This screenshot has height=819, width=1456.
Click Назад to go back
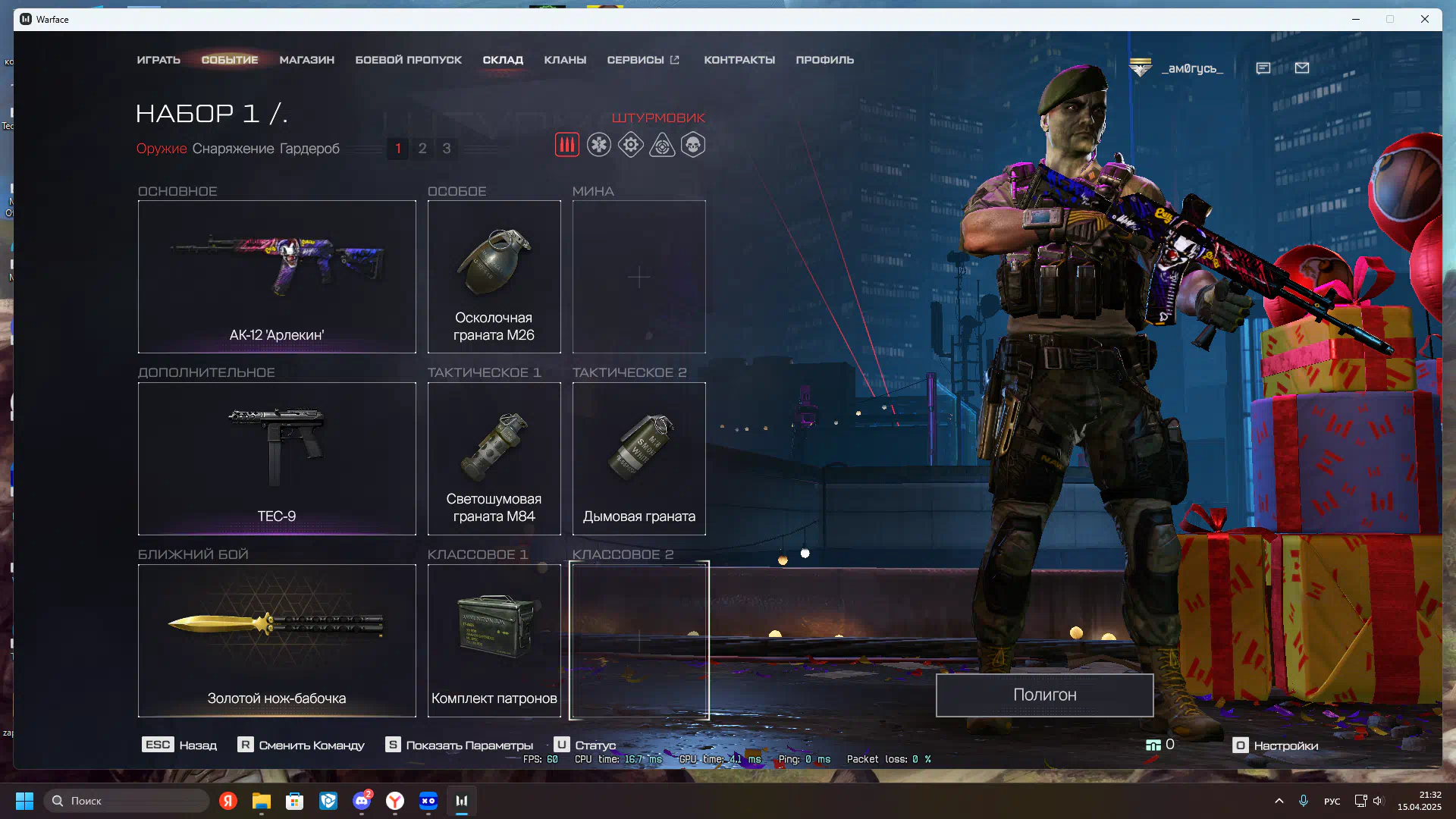(198, 745)
